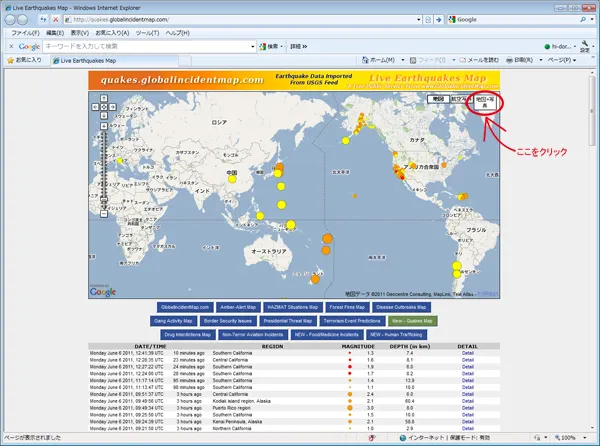Viewport: 600px width, 446px height.
Task: Switch map to 地図+写真 hybrid view
Action: (484, 102)
